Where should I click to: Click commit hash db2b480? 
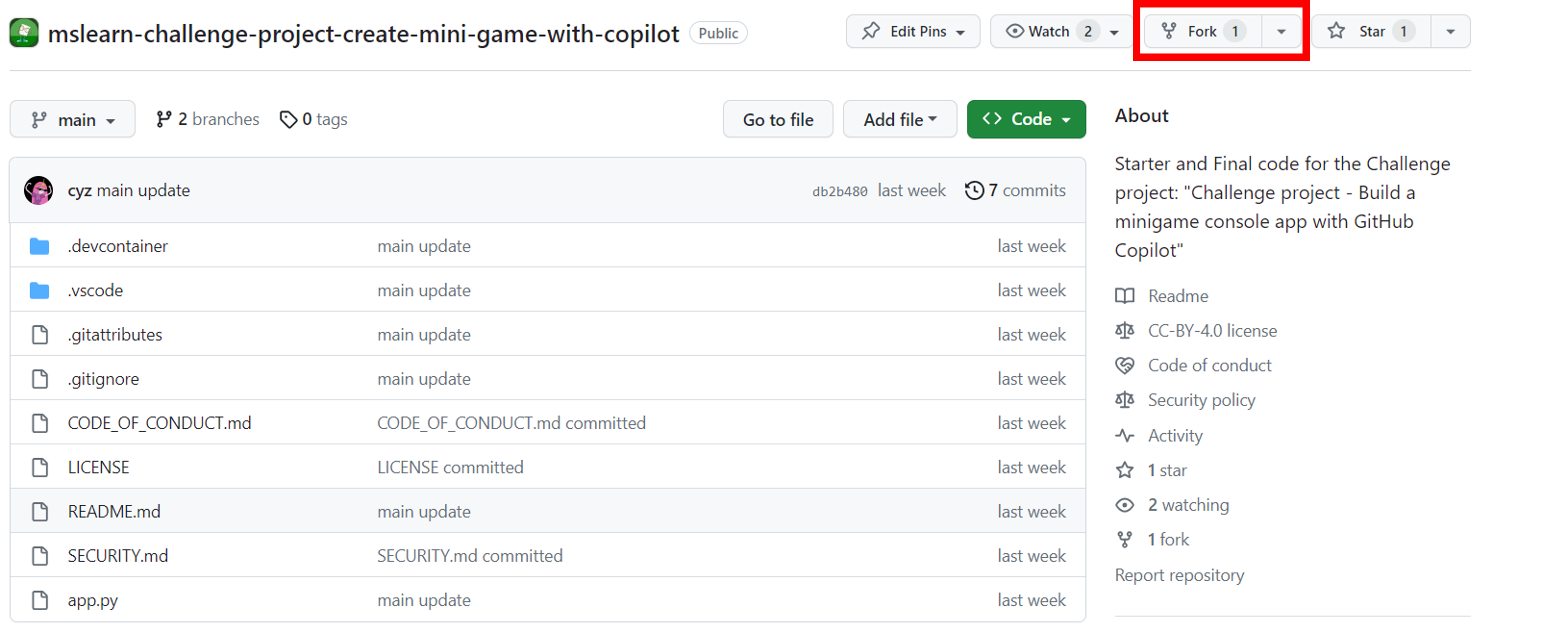840,191
